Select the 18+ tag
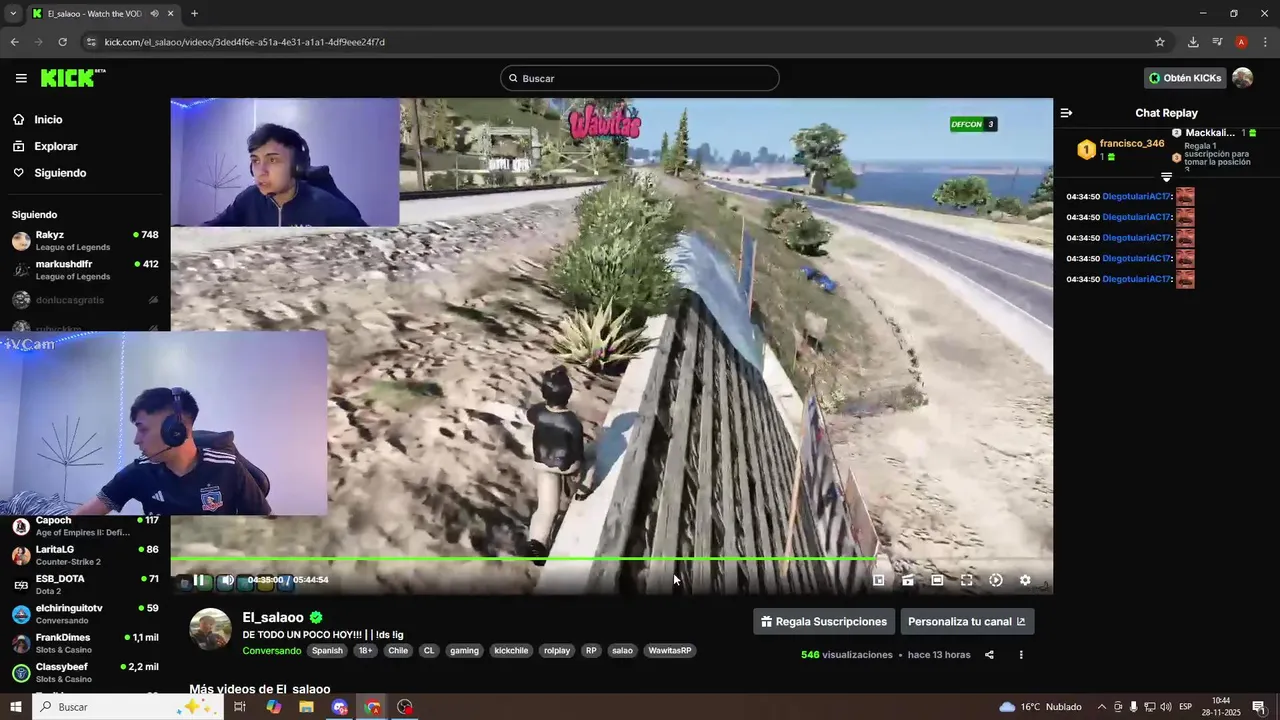 coord(365,651)
